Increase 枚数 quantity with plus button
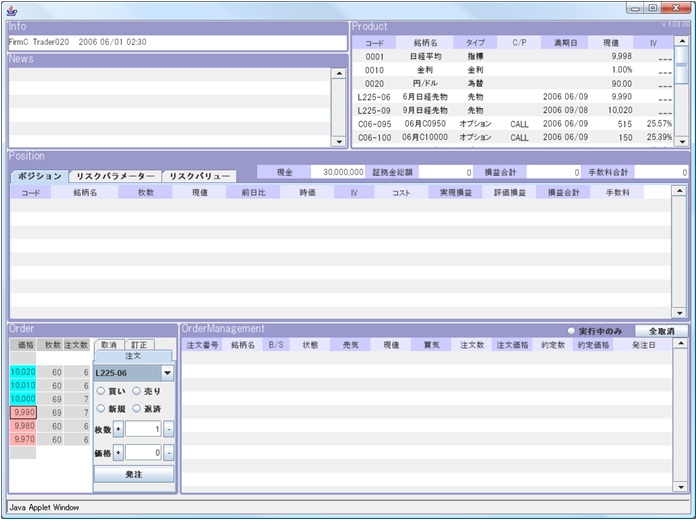Viewport: 696px width, 520px height. [118, 429]
